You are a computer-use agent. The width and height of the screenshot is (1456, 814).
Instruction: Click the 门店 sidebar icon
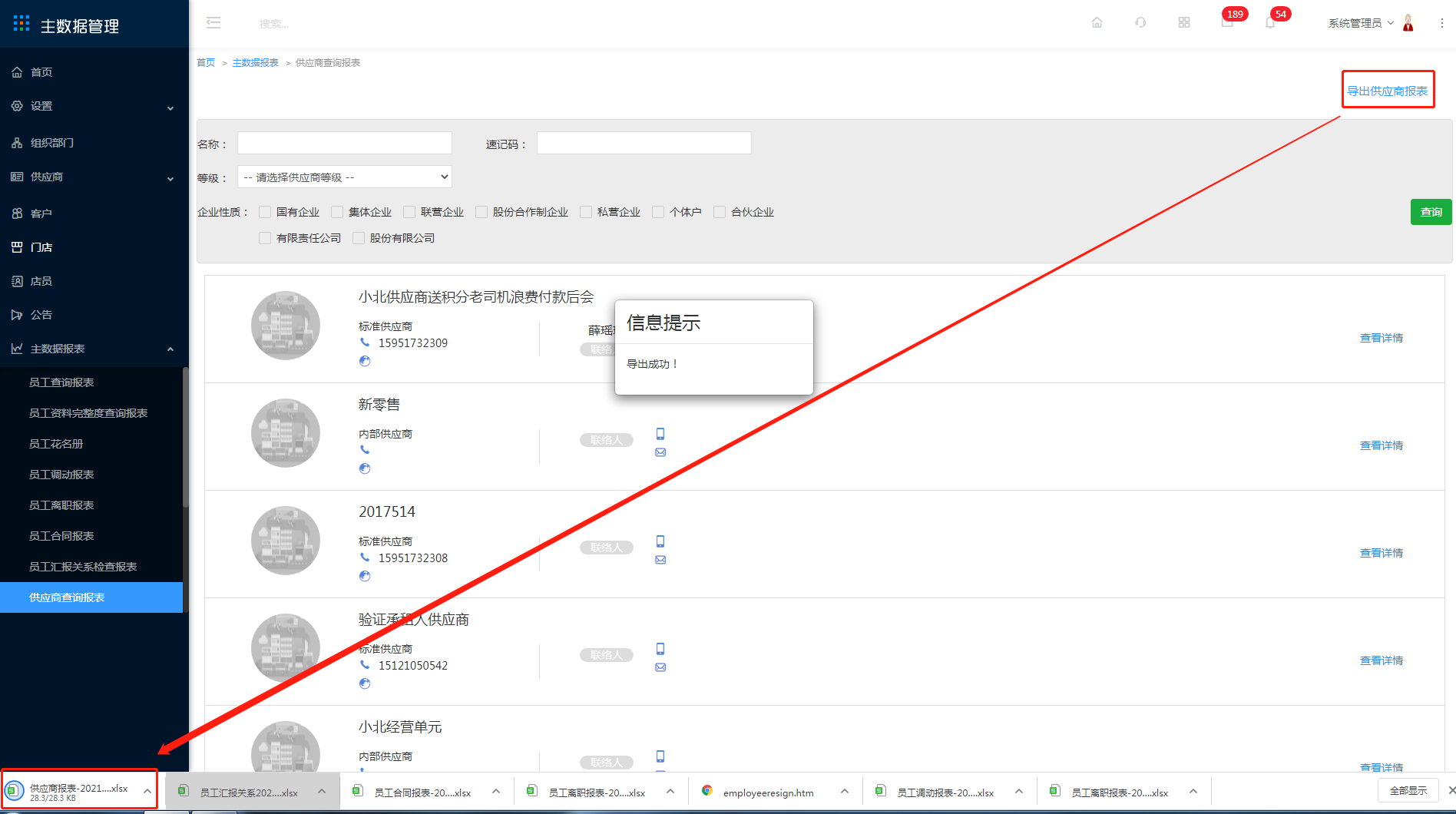pos(17,247)
